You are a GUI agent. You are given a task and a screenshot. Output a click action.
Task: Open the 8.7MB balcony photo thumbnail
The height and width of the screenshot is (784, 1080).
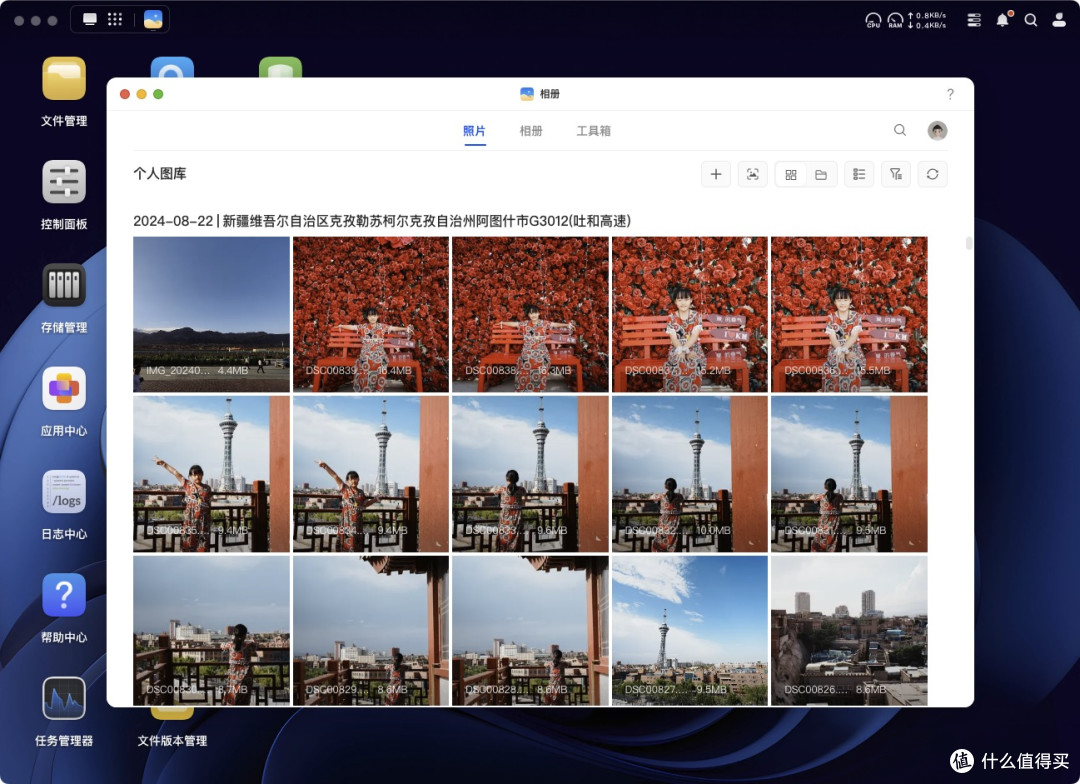click(211, 630)
